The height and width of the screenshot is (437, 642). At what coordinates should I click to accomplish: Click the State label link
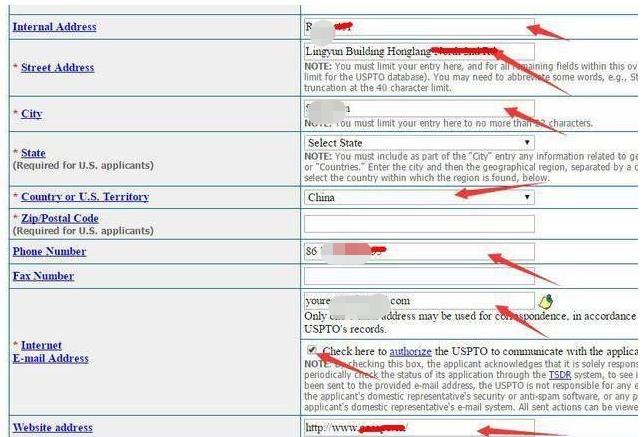[x=33, y=153]
